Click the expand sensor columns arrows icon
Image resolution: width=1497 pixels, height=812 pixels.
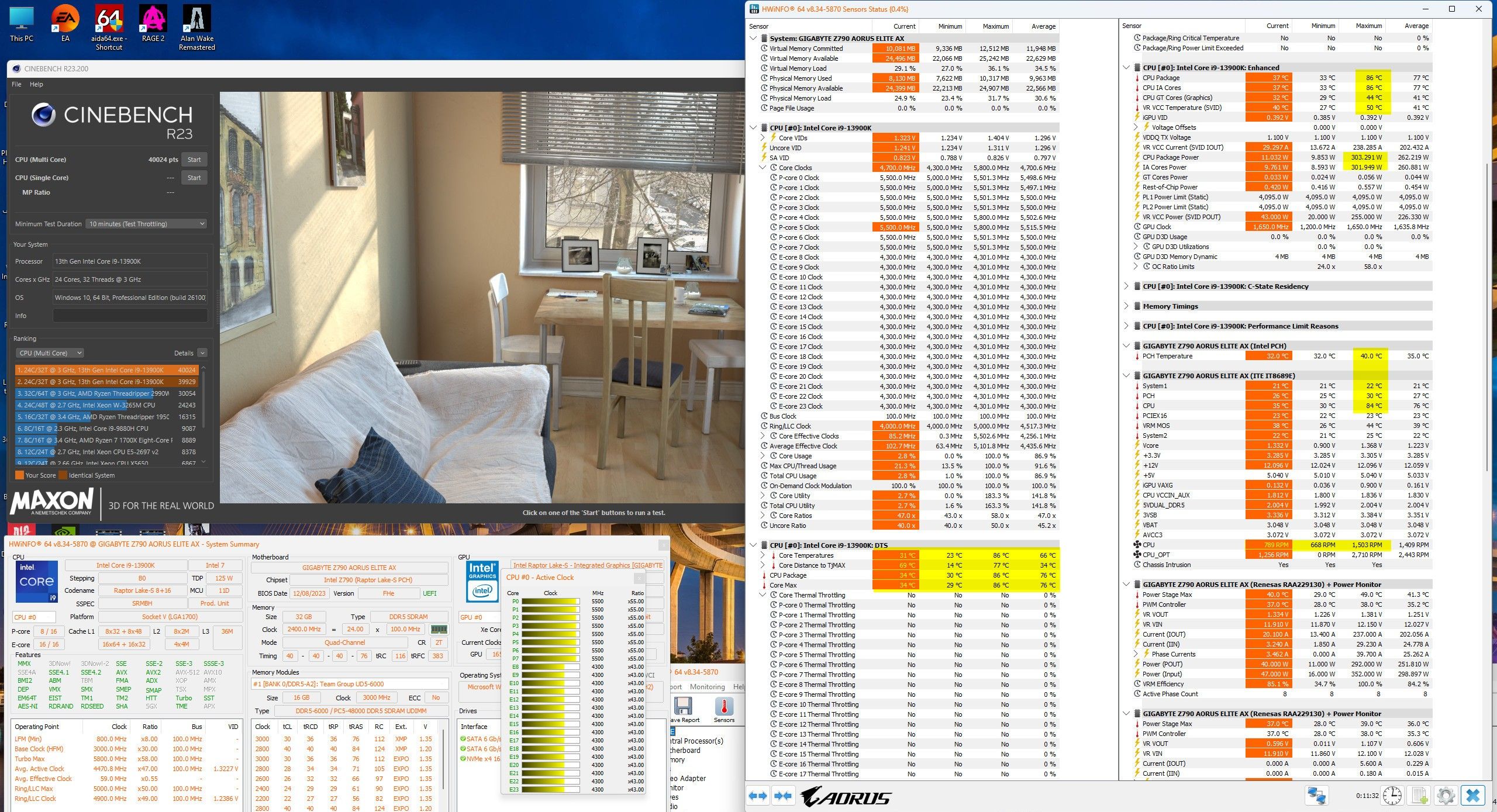pyautogui.click(x=758, y=796)
